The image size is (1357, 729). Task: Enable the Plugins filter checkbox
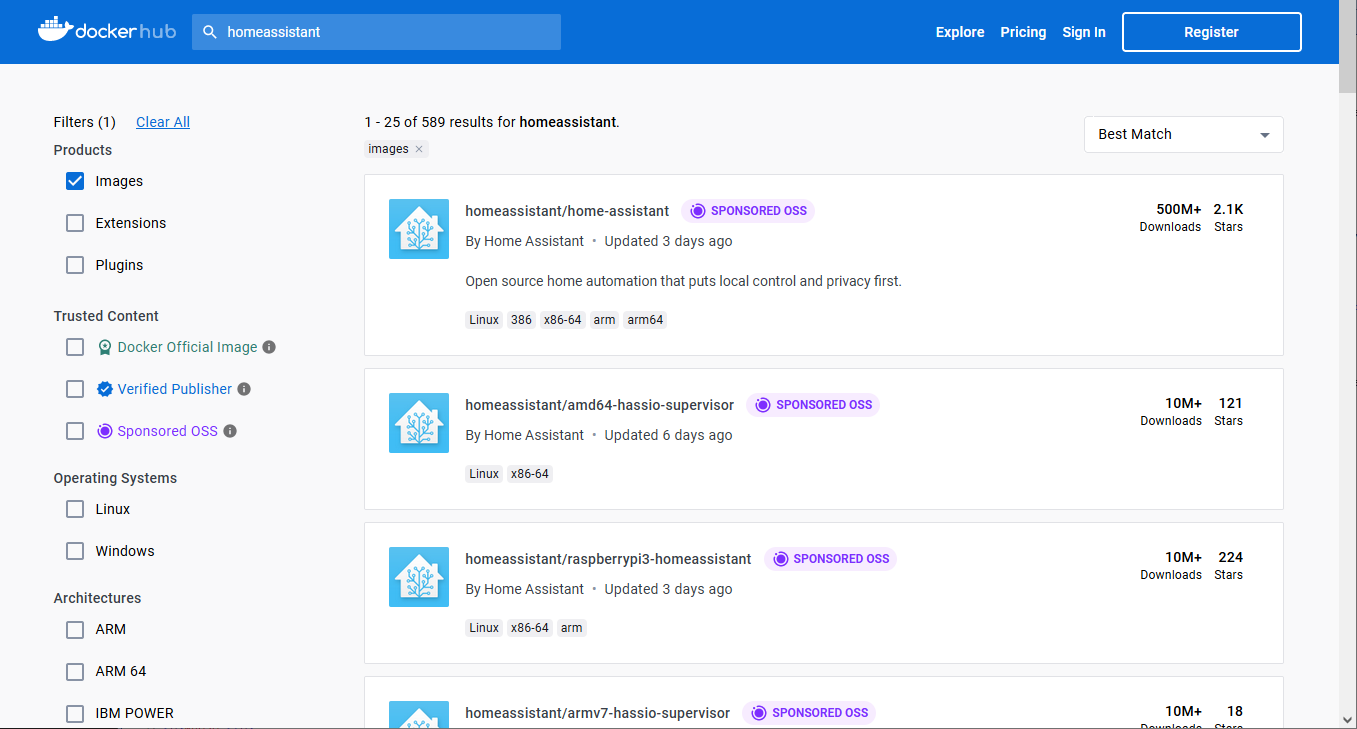pyautogui.click(x=75, y=265)
